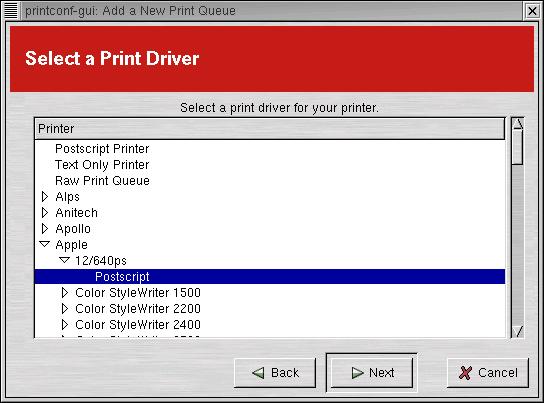
Task: Select the highlighted Postscript driver row
Action: click(x=270, y=276)
